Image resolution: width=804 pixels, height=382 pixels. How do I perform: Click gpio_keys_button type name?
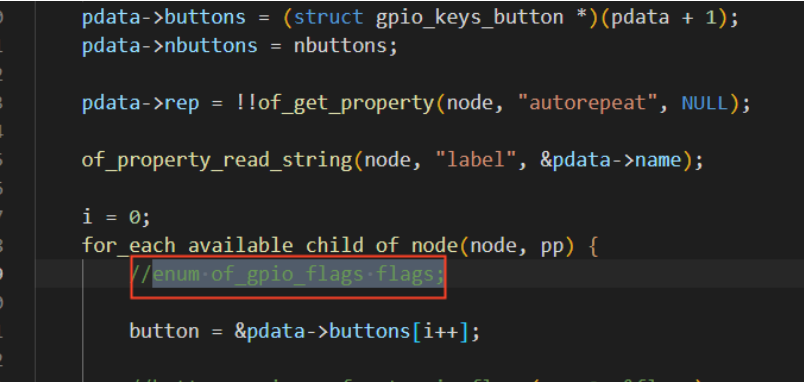tap(469, 17)
